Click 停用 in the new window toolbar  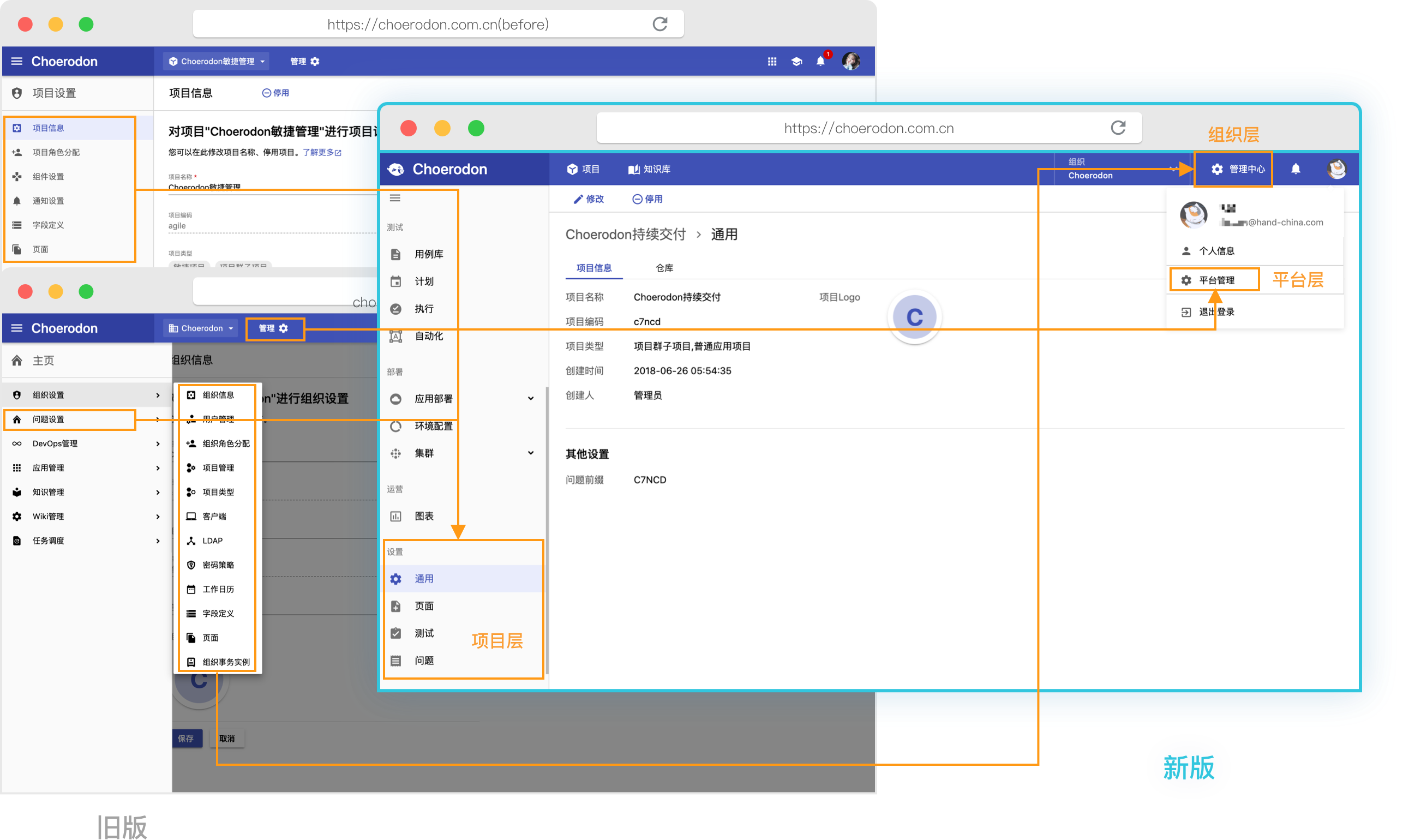click(x=646, y=199)
